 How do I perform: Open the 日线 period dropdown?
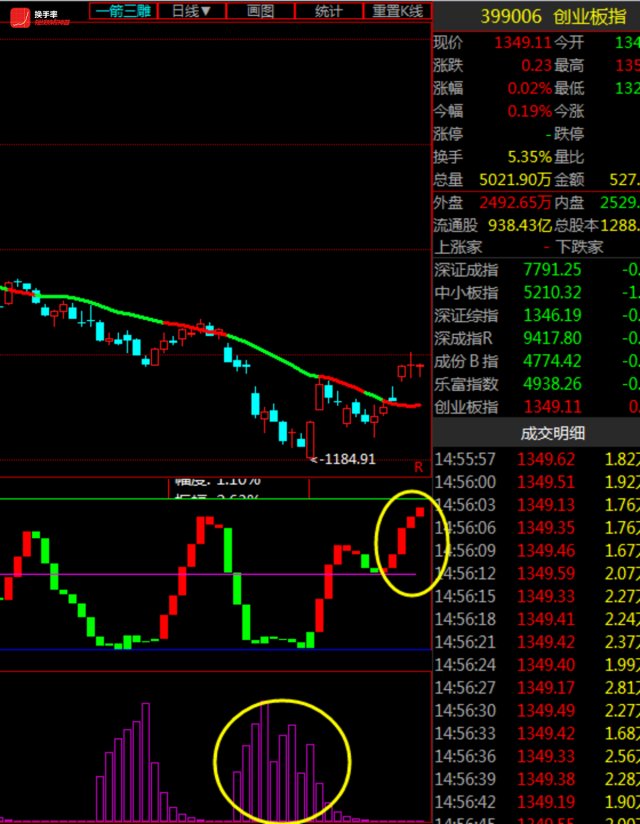pos(192,11)
